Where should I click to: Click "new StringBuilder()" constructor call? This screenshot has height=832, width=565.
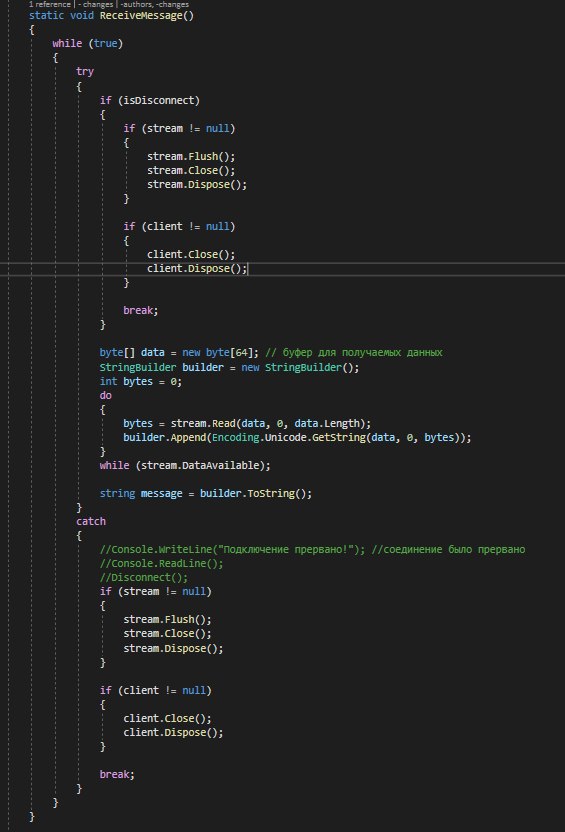(300, 367)
